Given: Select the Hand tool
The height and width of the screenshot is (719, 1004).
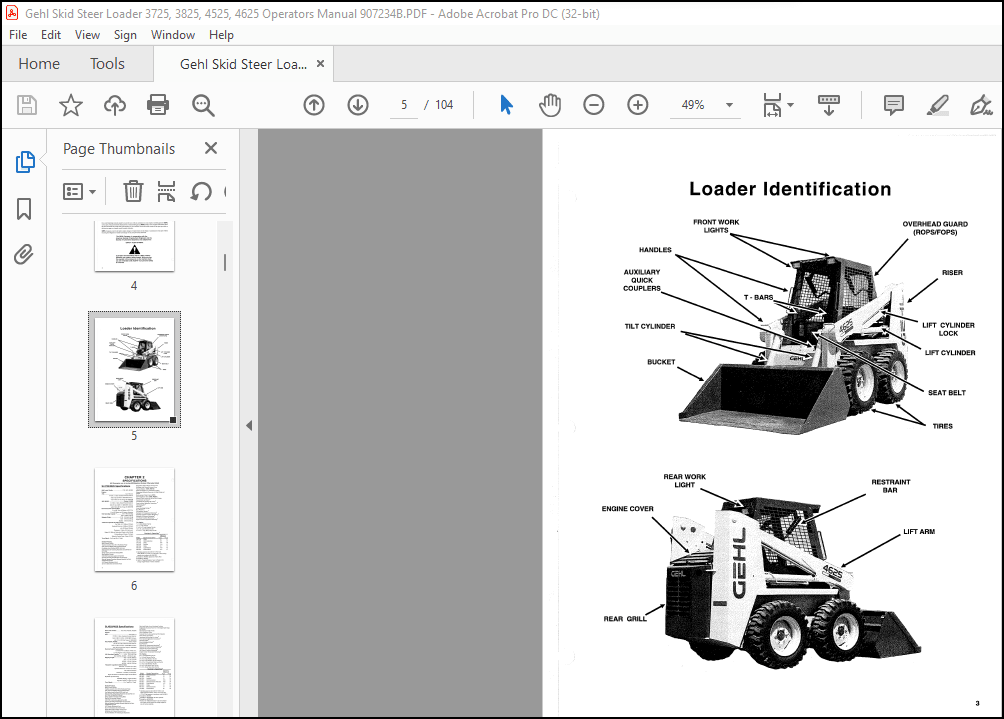Looking at the screenshot, I should [550, 104].
